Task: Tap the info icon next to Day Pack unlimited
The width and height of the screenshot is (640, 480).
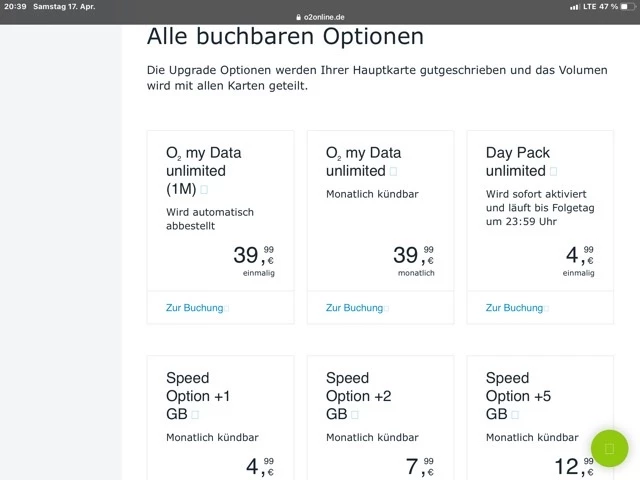Action: click(x=553, y=171)
